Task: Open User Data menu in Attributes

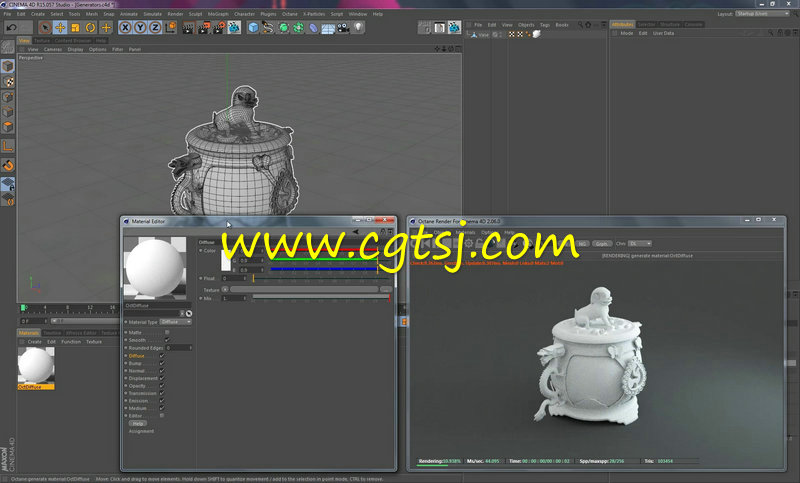Action: pyautogui.click(x=663, y=33)
